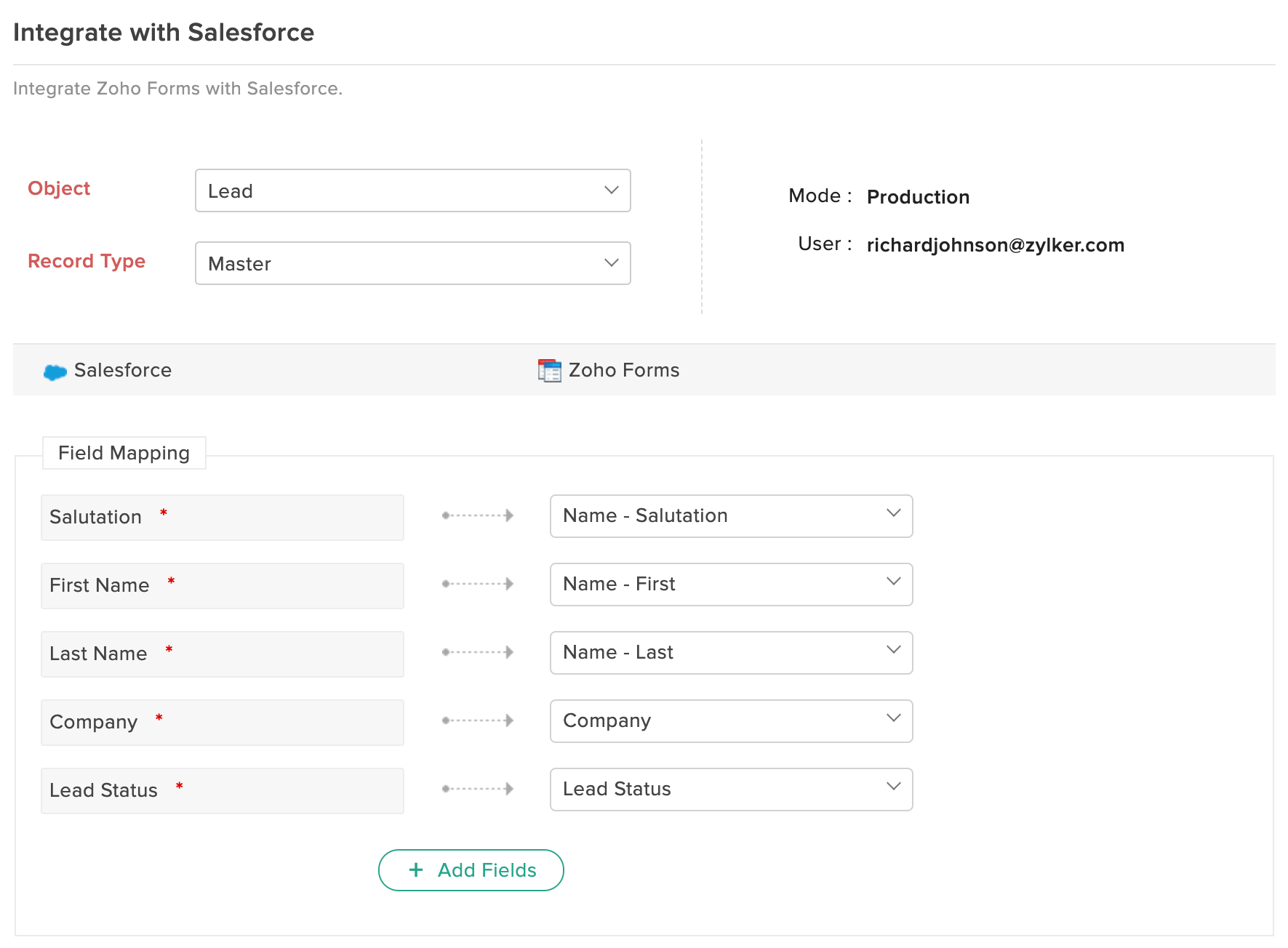Click the arrow connector beside Salutation mapping
The width and height of the screenshot is (1288, 948).
coord(476,516)
